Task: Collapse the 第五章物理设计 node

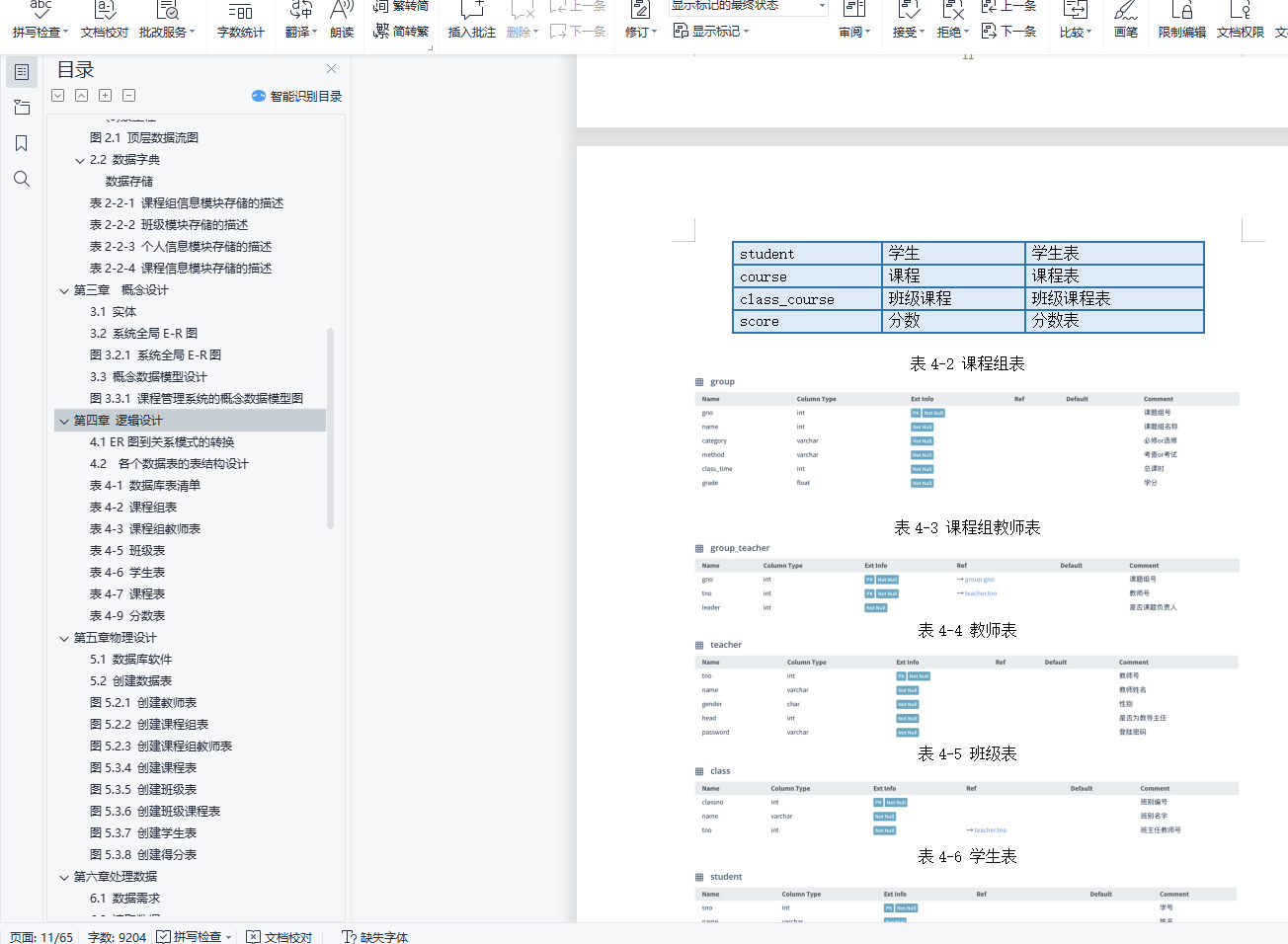Action: [x=64, y=638]
